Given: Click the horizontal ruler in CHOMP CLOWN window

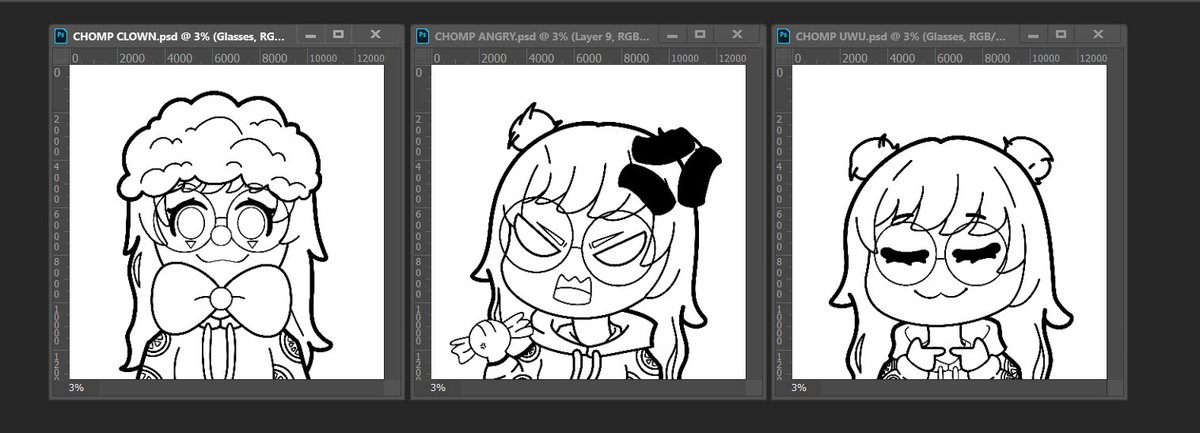Looking at the screenshot, I should (234, 58).
